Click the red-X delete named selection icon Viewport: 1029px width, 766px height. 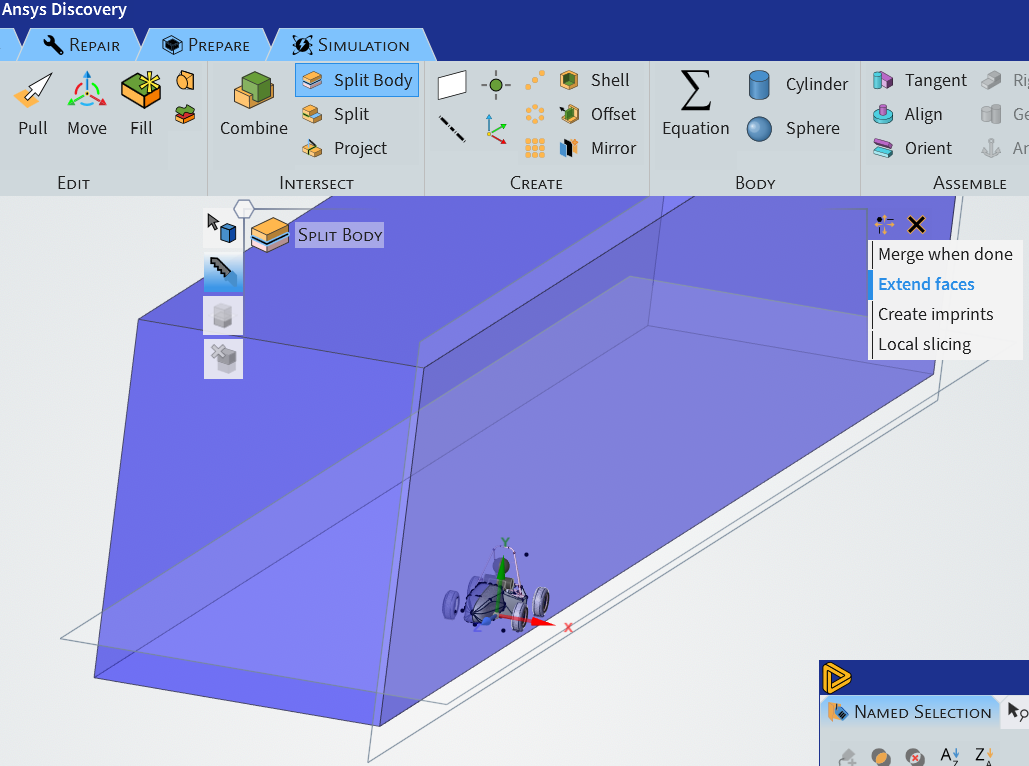[915, 757]
